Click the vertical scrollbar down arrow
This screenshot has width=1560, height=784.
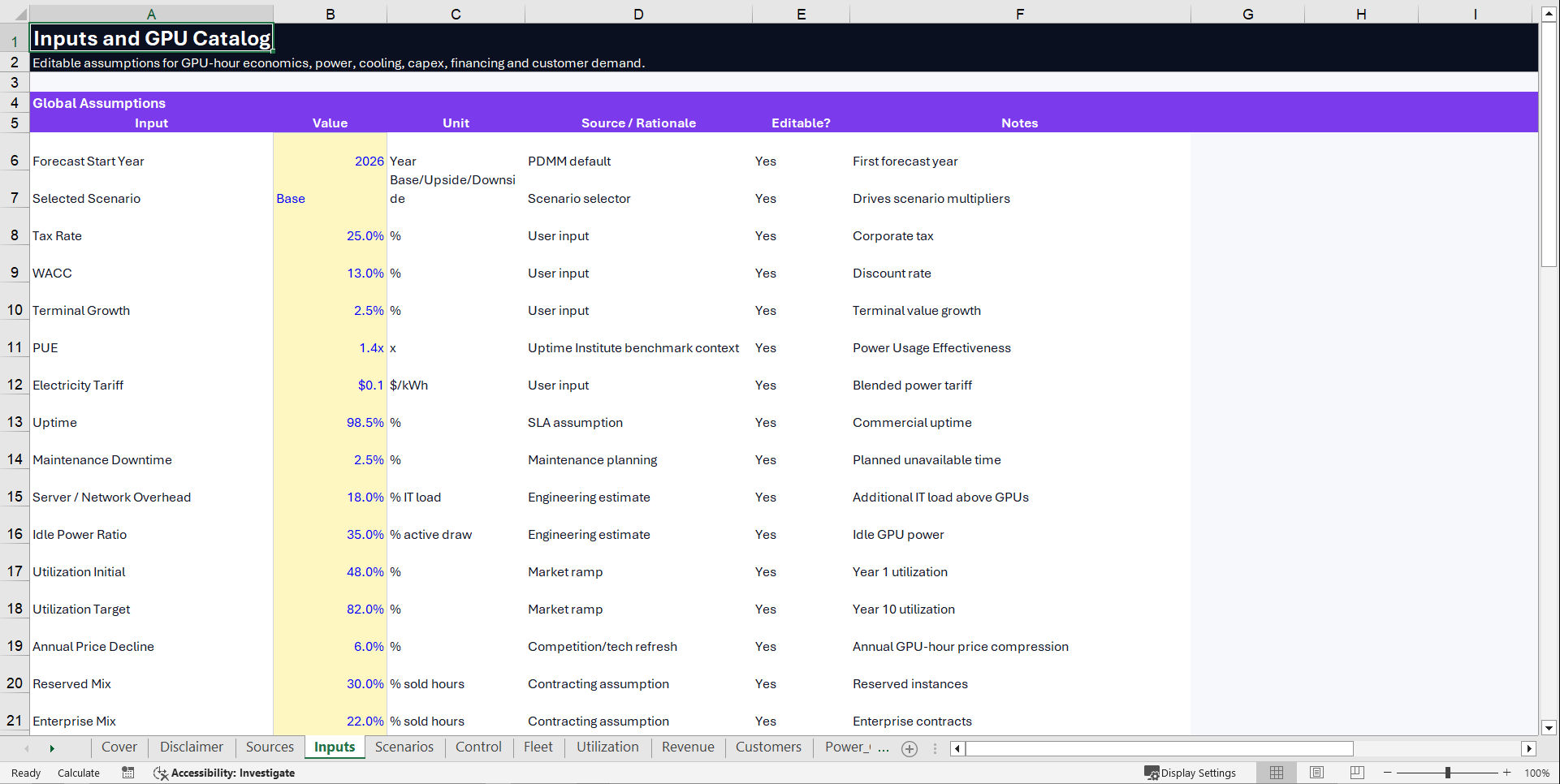click(x=1549, y=728)
